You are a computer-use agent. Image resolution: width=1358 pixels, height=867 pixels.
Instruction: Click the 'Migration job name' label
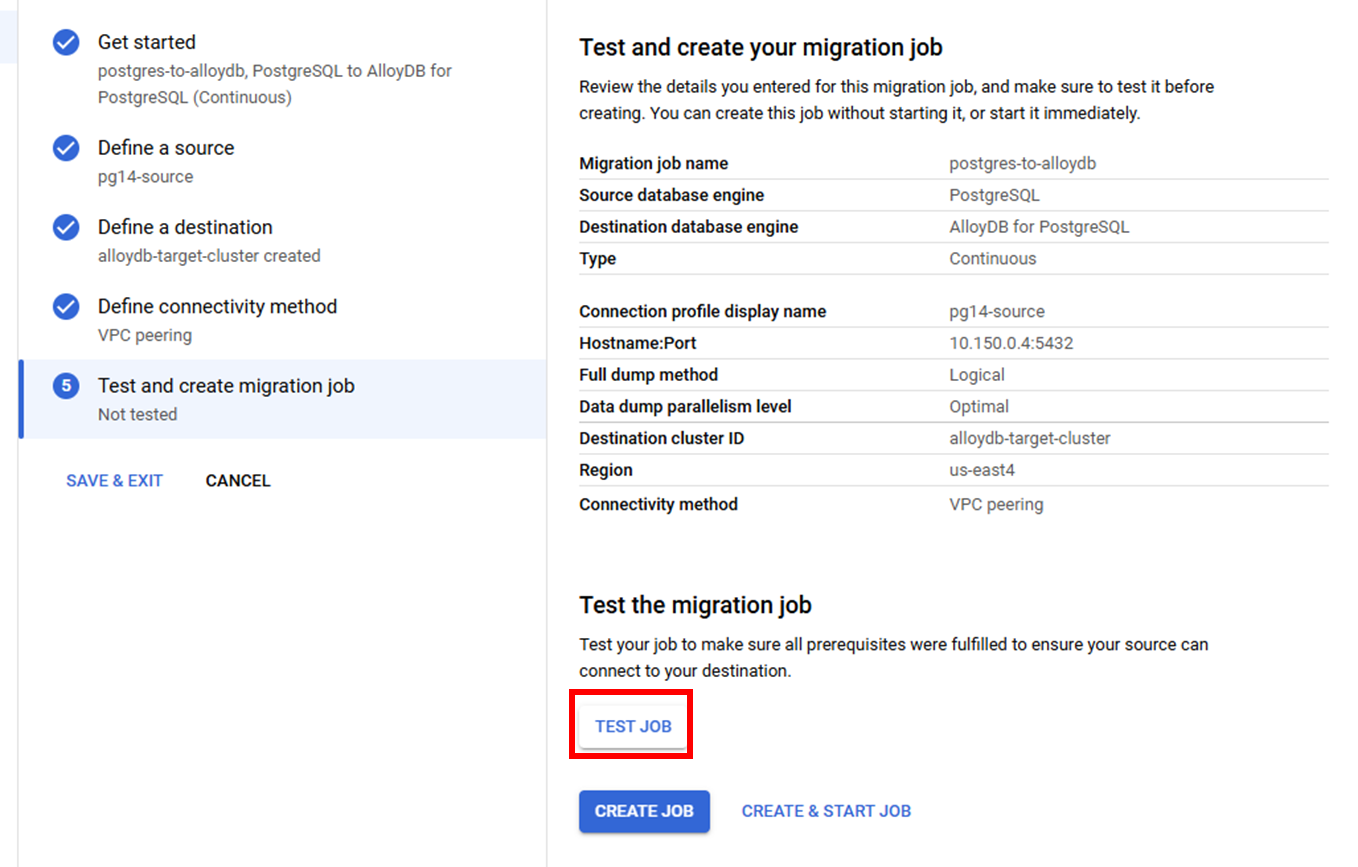tap(654, 163)
